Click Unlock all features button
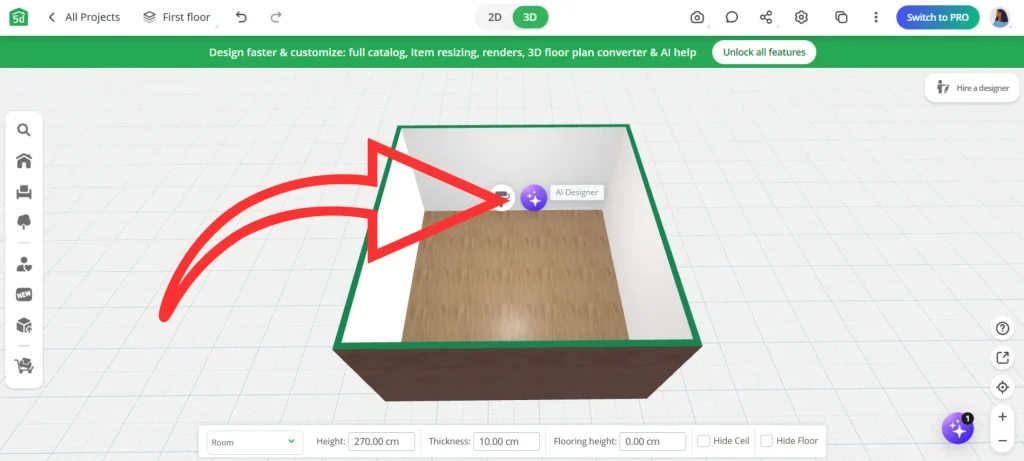The width and height of the screenshot is (1024, 461). pos(763,52)
